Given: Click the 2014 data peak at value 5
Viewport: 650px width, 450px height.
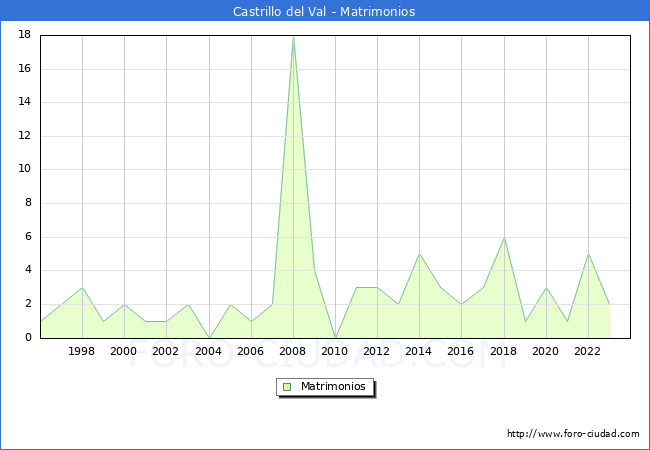Looking at the screenshot, I should click(419, 254).
